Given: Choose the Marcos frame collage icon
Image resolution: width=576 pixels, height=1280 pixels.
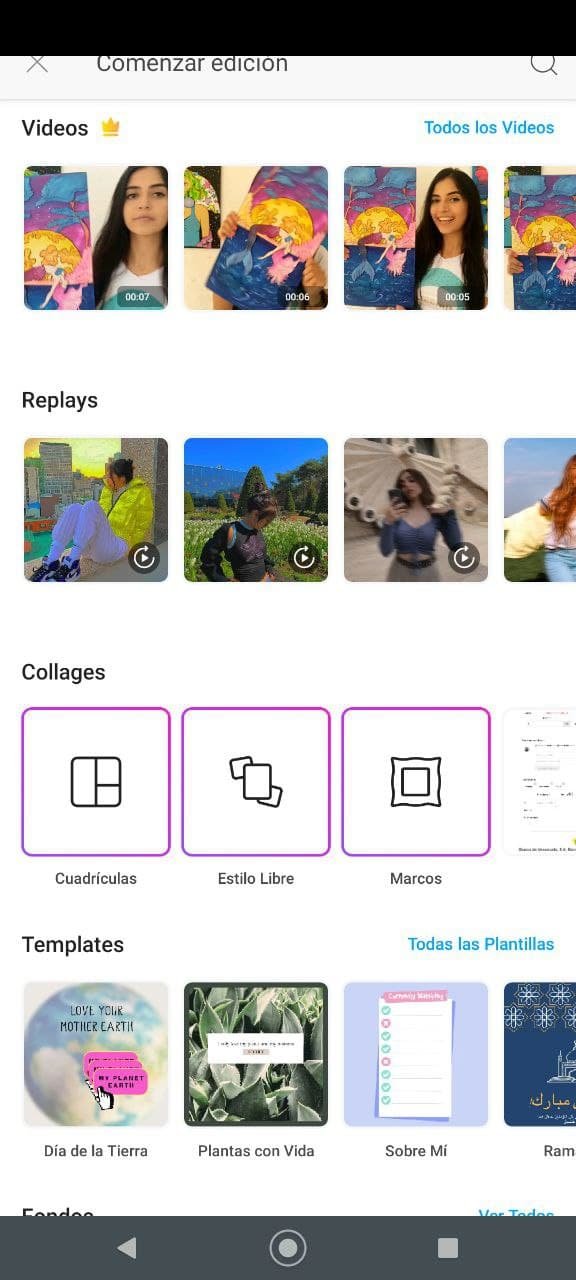Looking at the screenshot, I should (416, 782).
